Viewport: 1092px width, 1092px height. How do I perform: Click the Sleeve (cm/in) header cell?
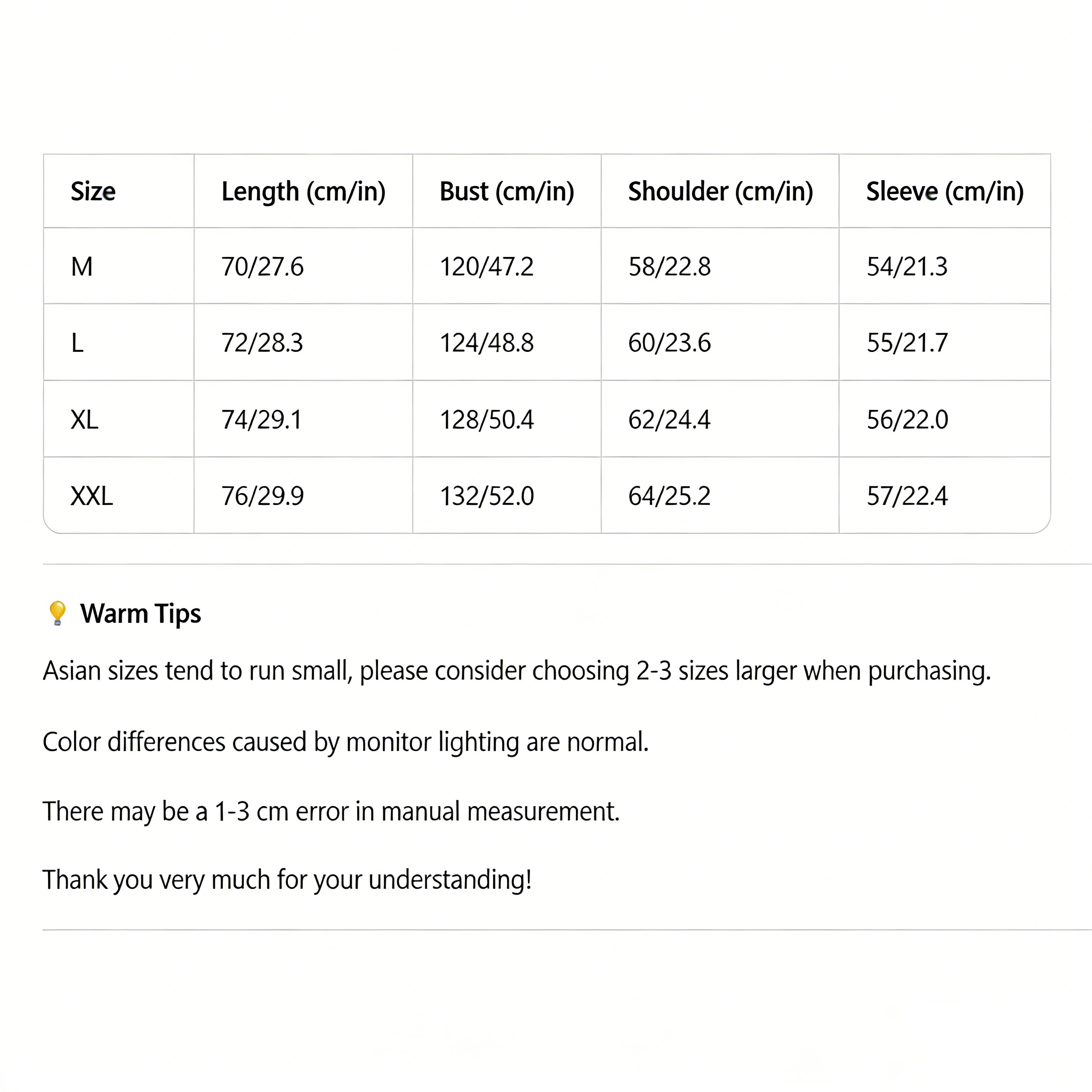pos(945,191)
